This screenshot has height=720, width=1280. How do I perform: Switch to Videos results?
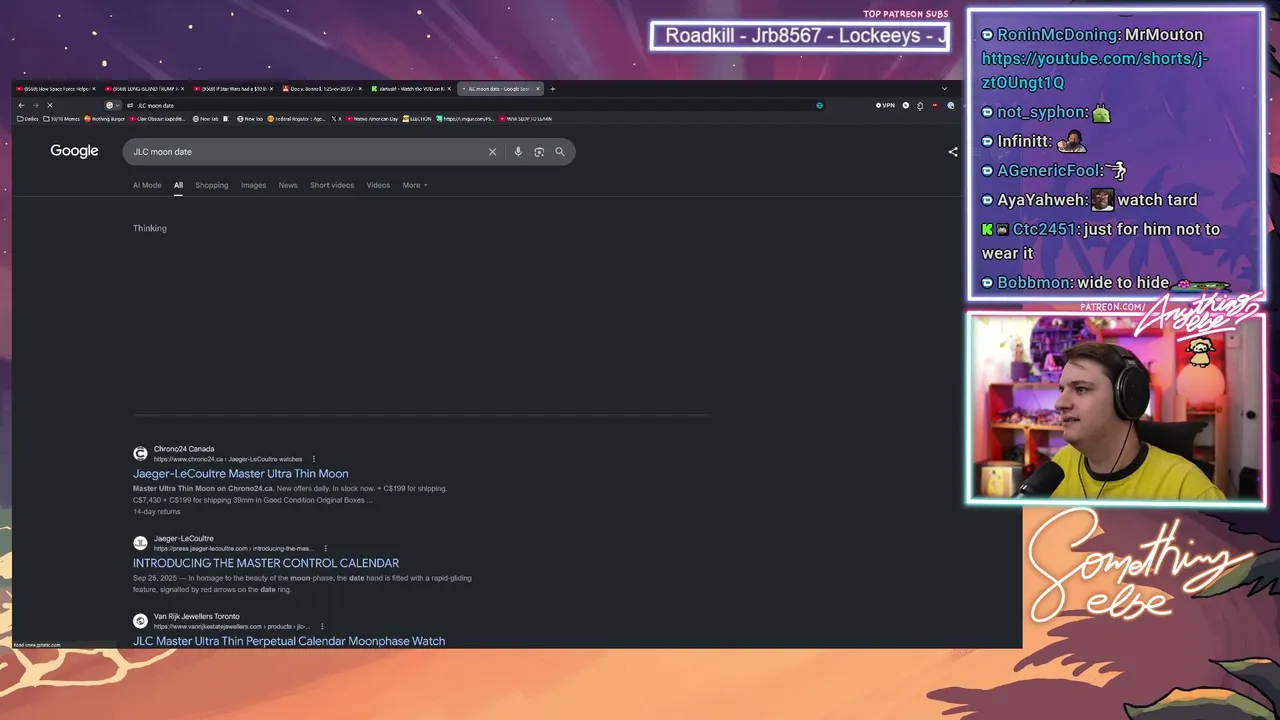(378, 185)
